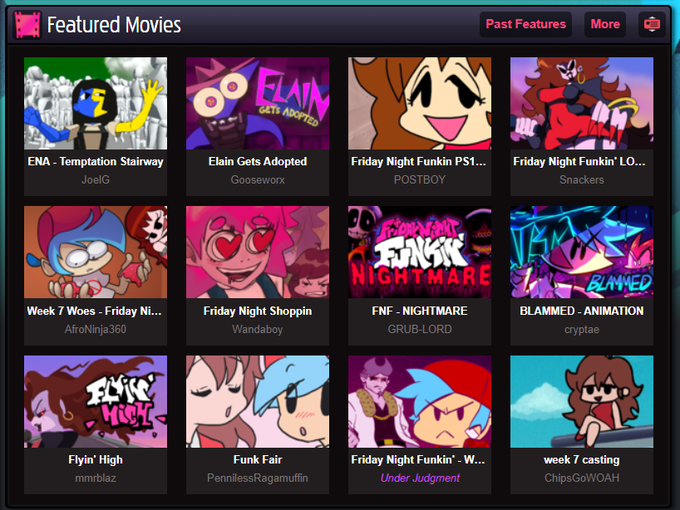Click the title week 7 casting
Viewport: 680px width, 510px height.
[x=582, y=460]
